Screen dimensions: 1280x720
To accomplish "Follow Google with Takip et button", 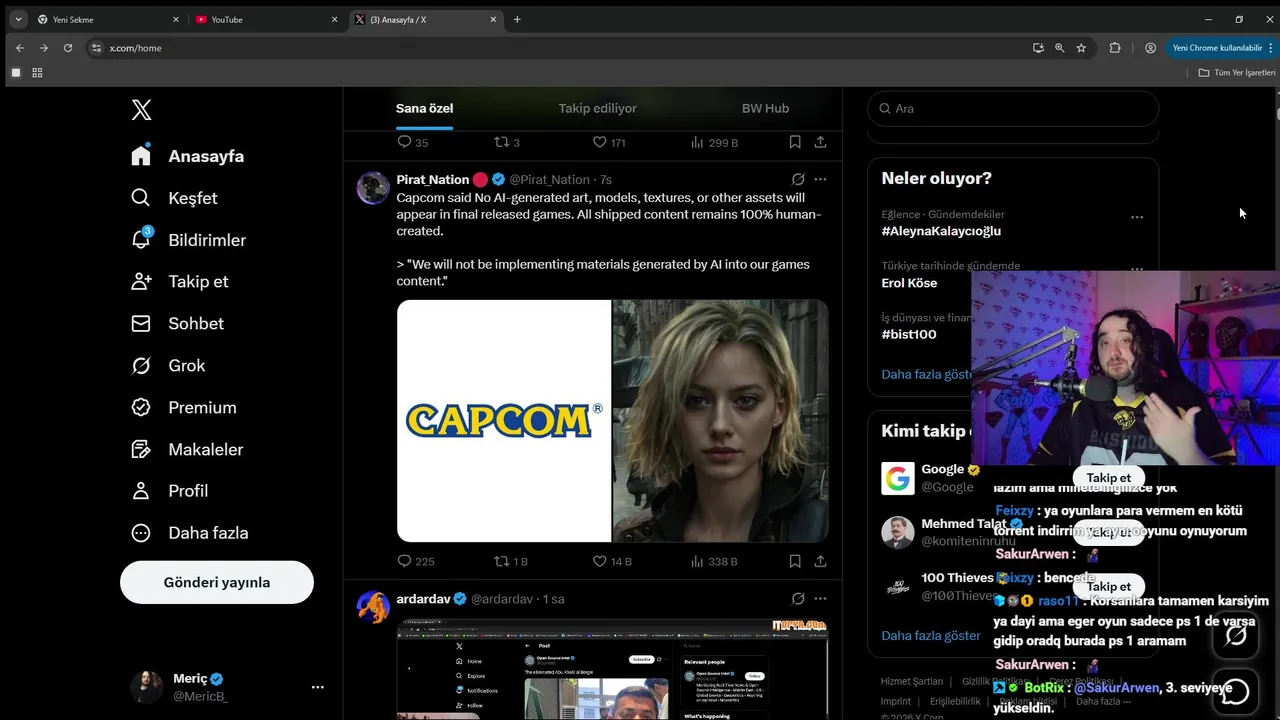I will (x=1109, y=478).
